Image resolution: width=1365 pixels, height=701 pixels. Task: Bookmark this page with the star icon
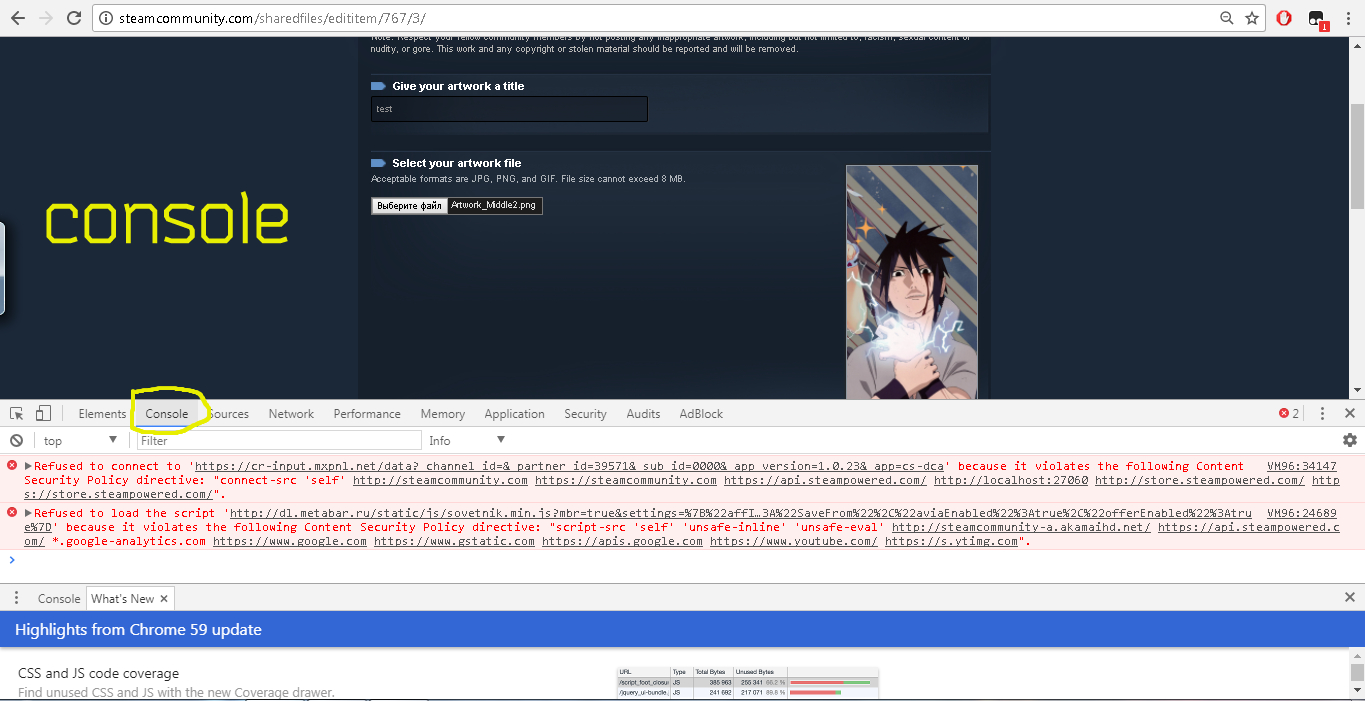pyautogui.click(x=1252, y=18)
